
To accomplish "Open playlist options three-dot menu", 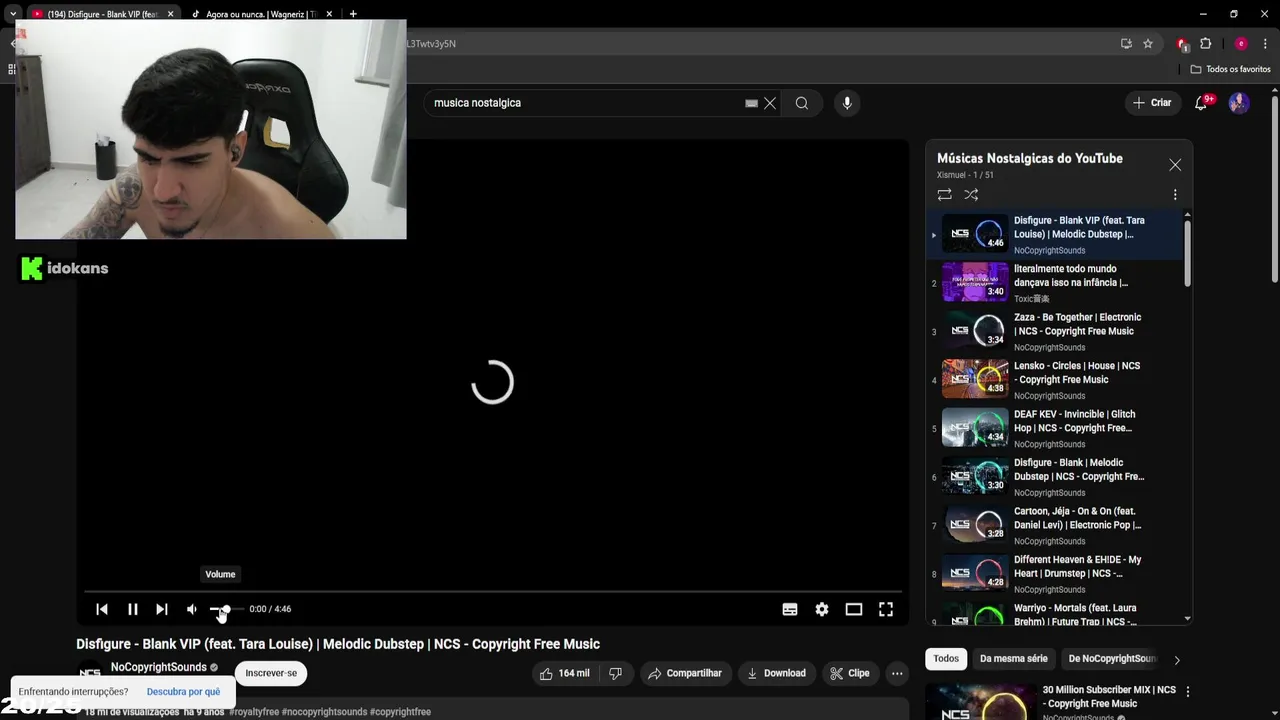I will (x=1175, y=195).
